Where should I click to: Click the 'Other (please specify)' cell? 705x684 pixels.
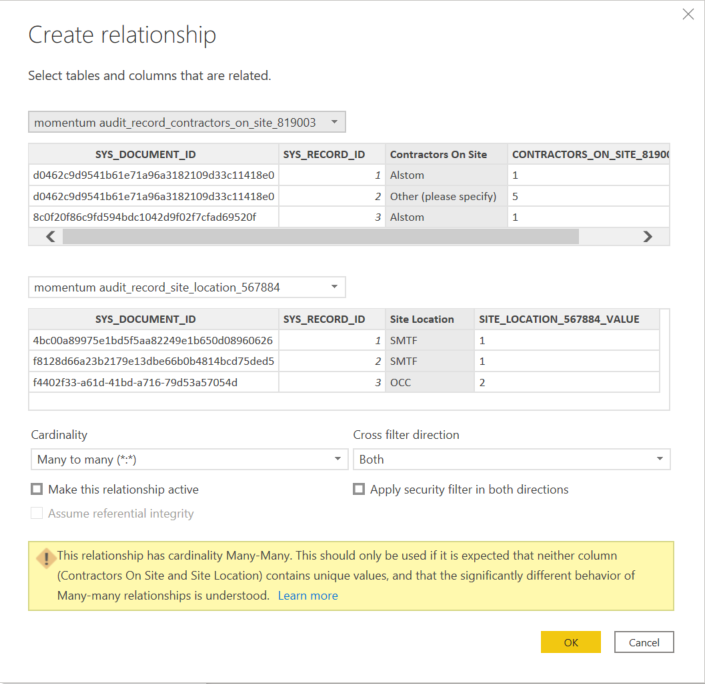point(446,197)
